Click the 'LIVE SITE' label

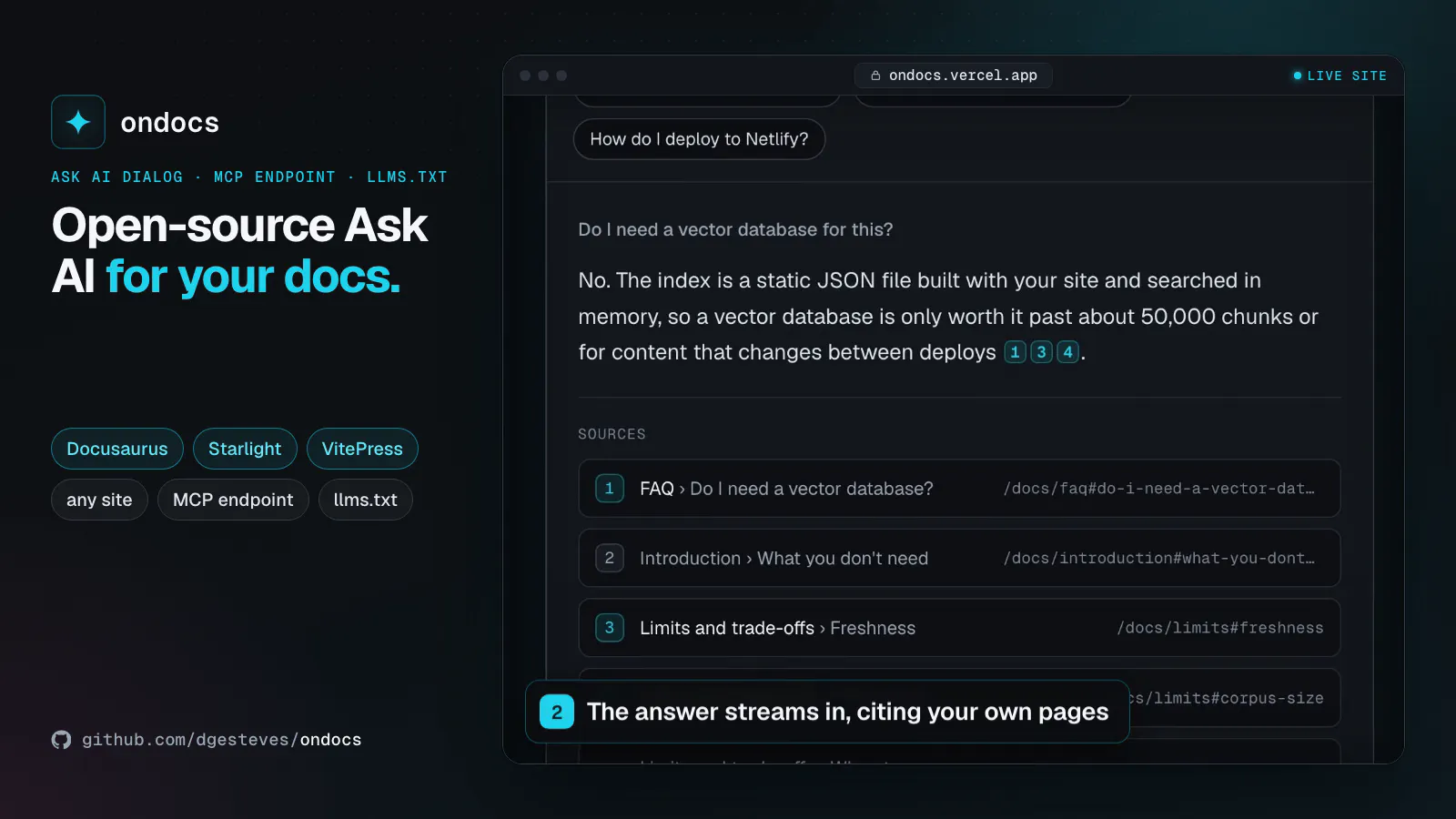click(1347, 76)
